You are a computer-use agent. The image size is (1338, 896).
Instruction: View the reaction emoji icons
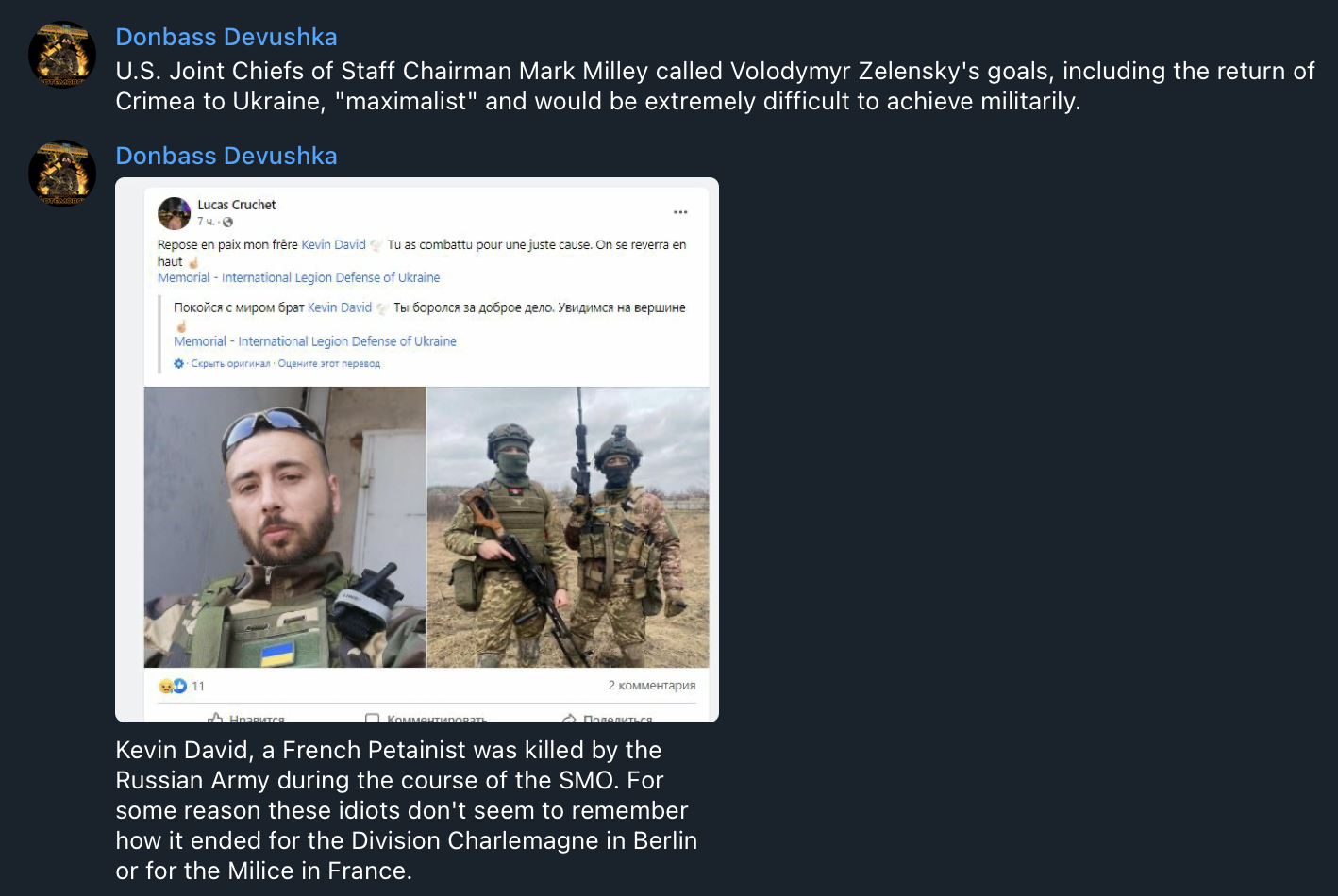tap(173, 686)
